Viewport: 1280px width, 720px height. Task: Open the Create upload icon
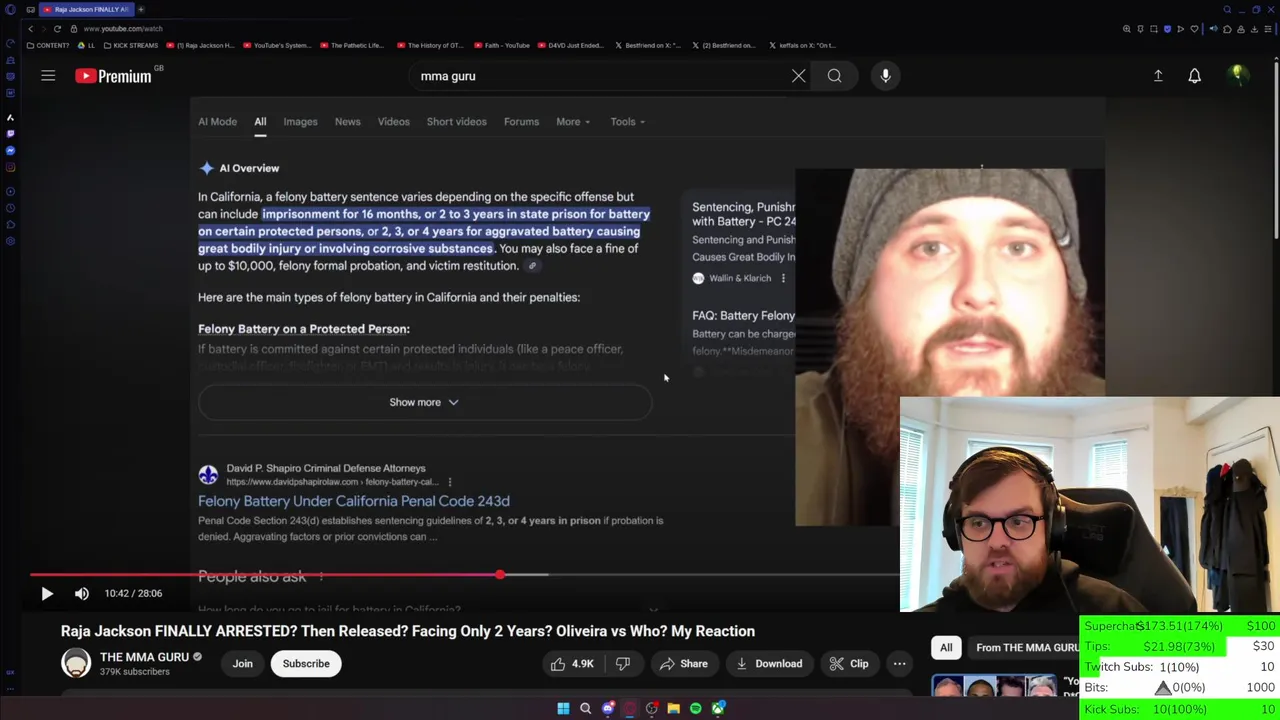click(x=1158, y=76)
